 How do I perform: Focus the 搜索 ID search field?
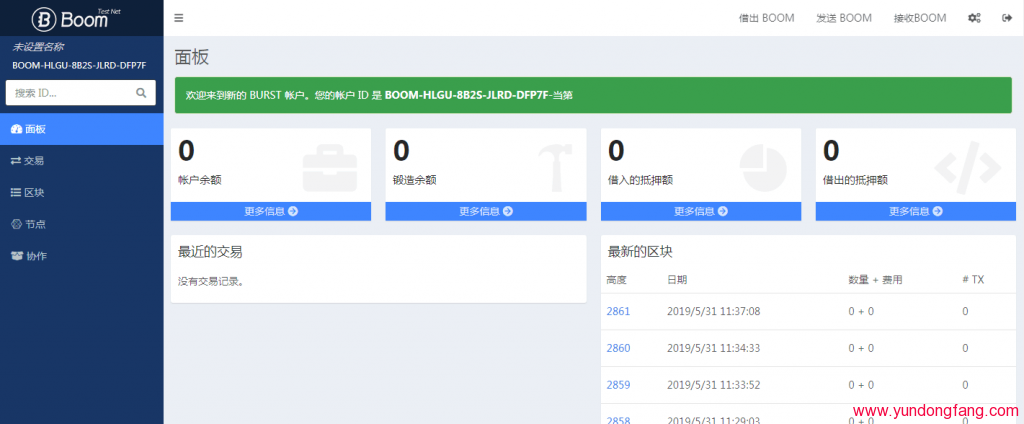(70, 93)
